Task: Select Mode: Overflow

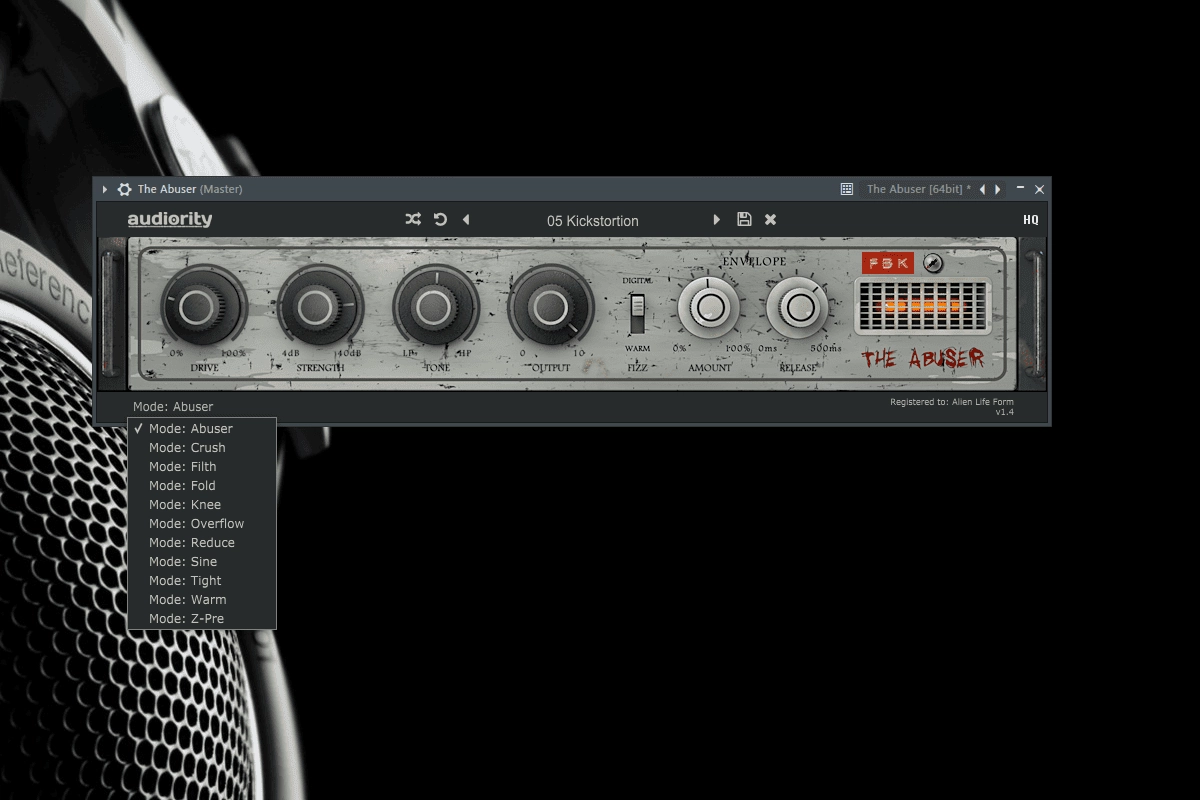Action: pos(202,524)
